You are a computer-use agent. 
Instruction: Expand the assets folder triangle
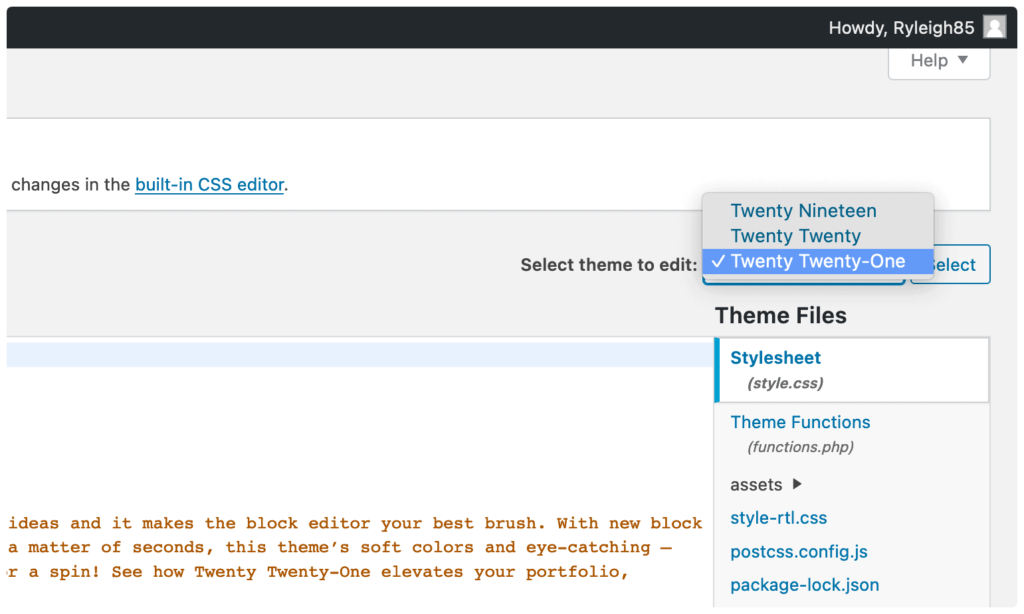(797, 484)
